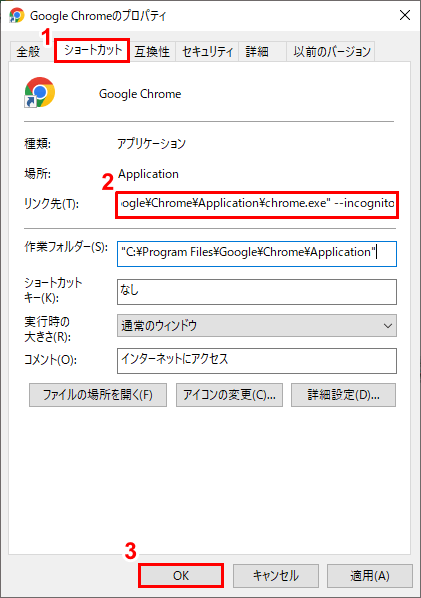Click the コメント input field
Image resolution: width=421 pixels, height=598 pixels.
[257, 360]
